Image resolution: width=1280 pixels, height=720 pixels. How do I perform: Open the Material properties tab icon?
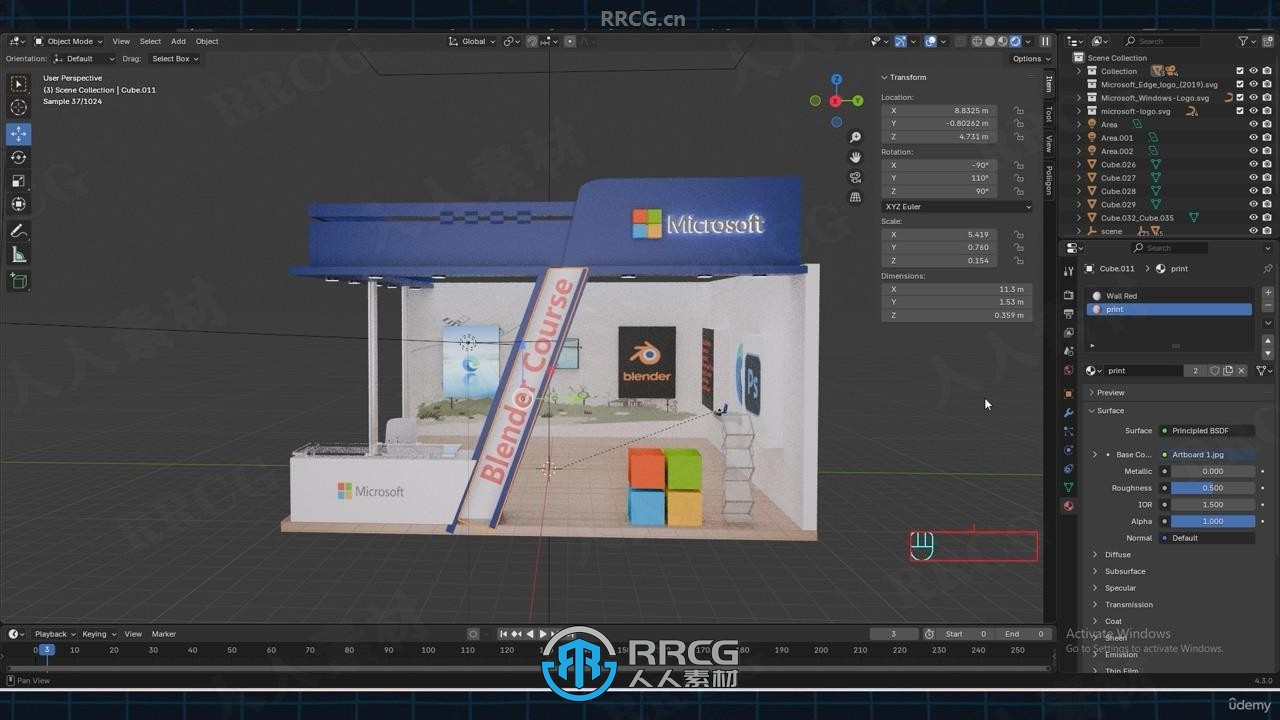[1069, 506]
